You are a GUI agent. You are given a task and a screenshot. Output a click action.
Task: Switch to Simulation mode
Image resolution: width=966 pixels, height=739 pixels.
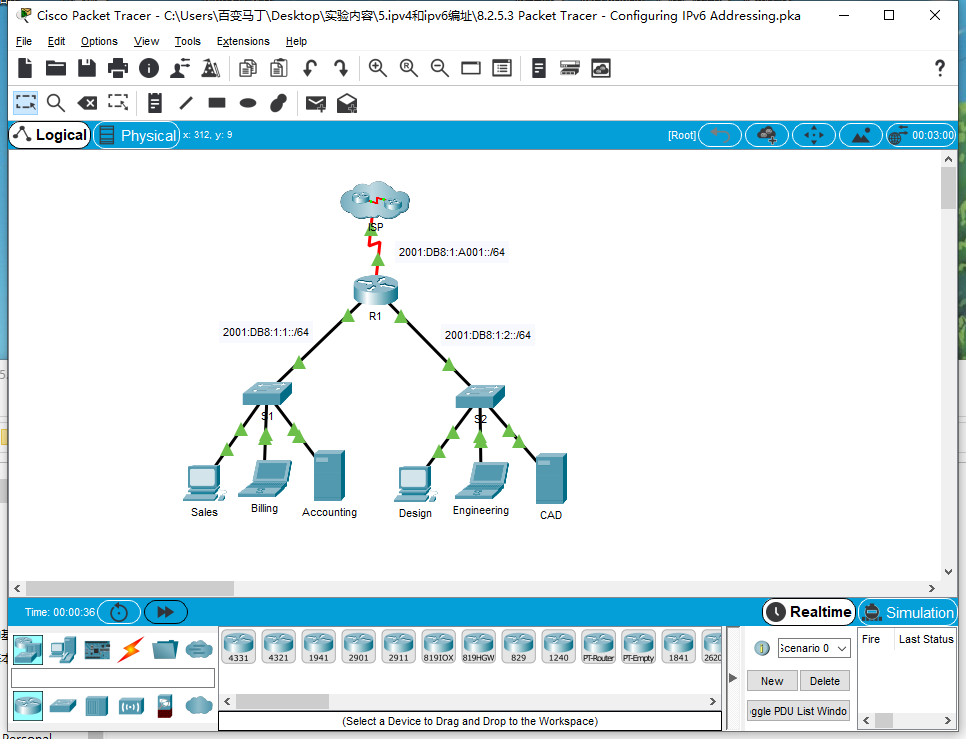point(906,611)
